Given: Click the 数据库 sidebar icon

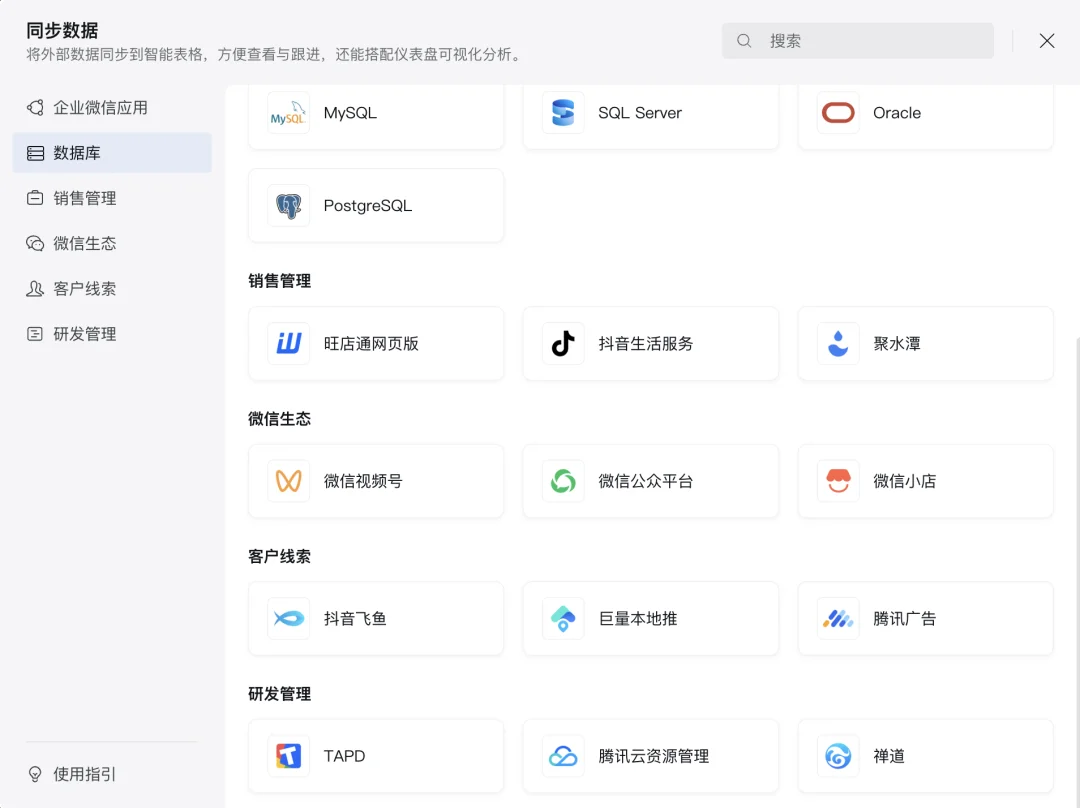Looking at the screenshot, I should (35, 153).
